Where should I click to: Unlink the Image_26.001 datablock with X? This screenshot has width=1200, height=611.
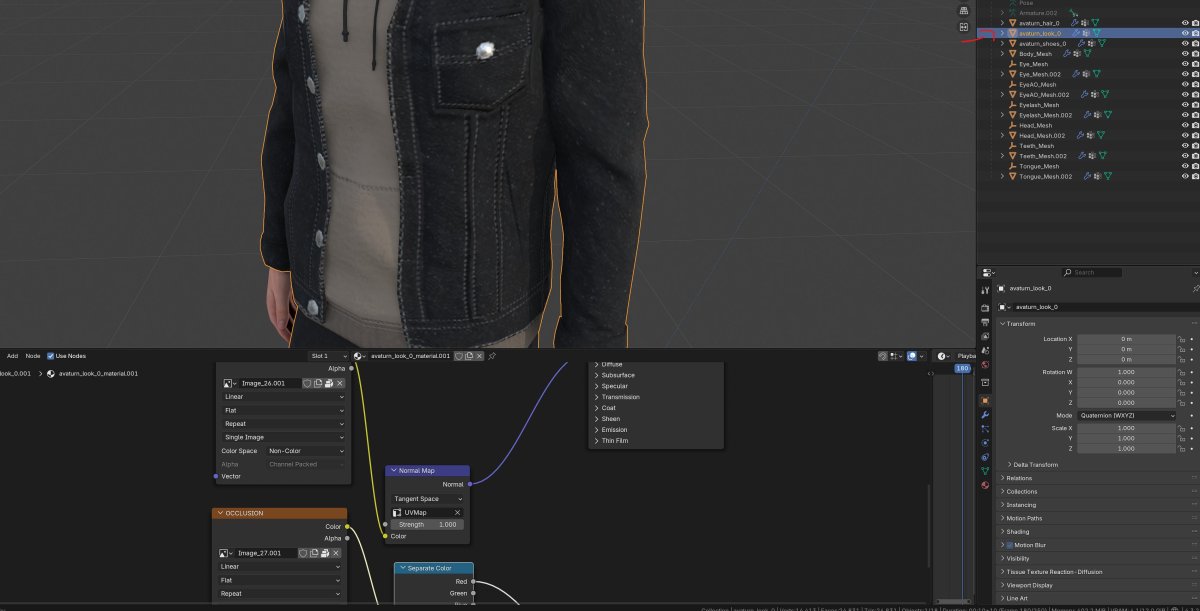(x=340, y=383)
